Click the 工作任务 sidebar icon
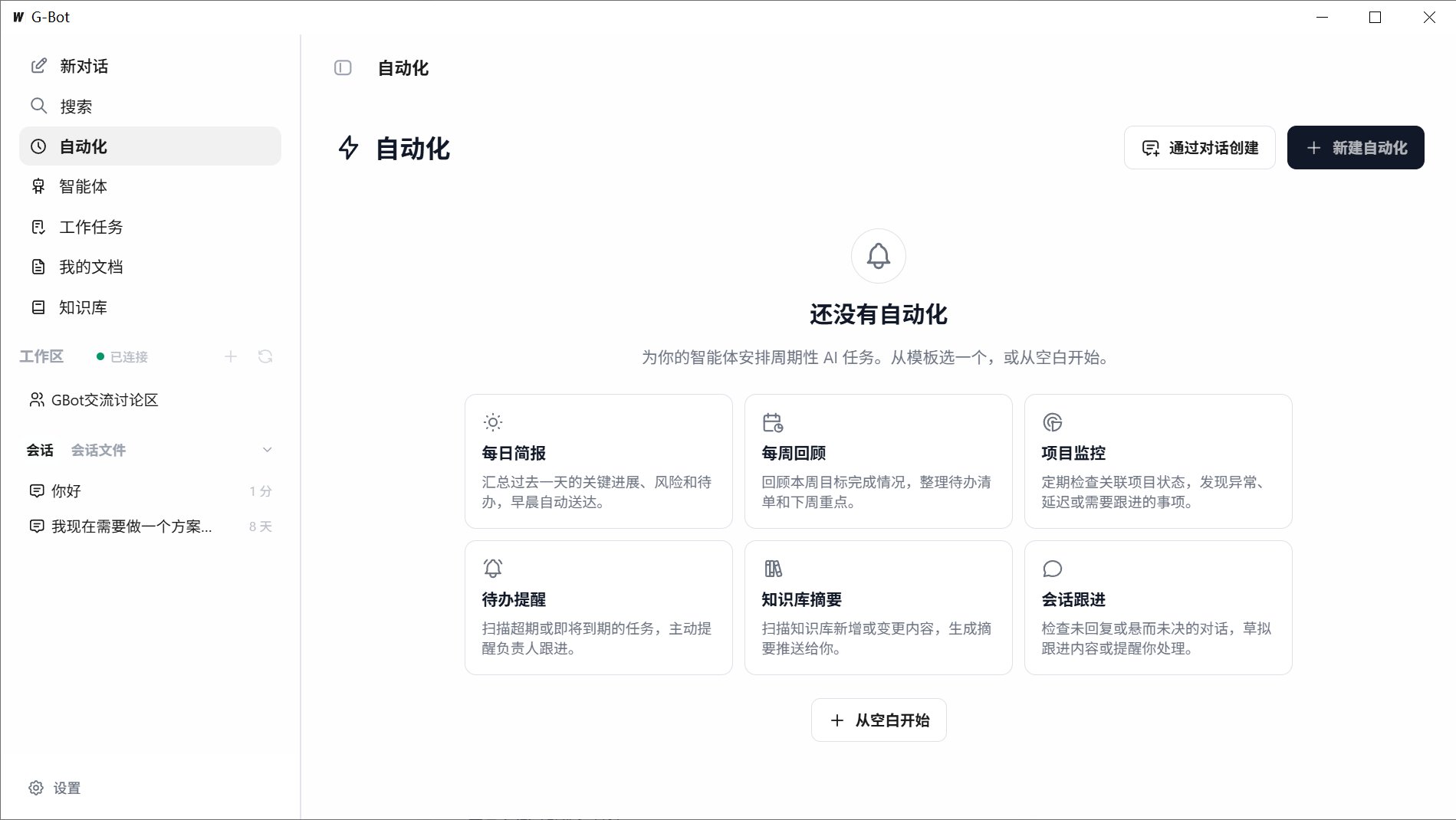This screenshot has width=1456, height=820. click(x=38, y=227)
